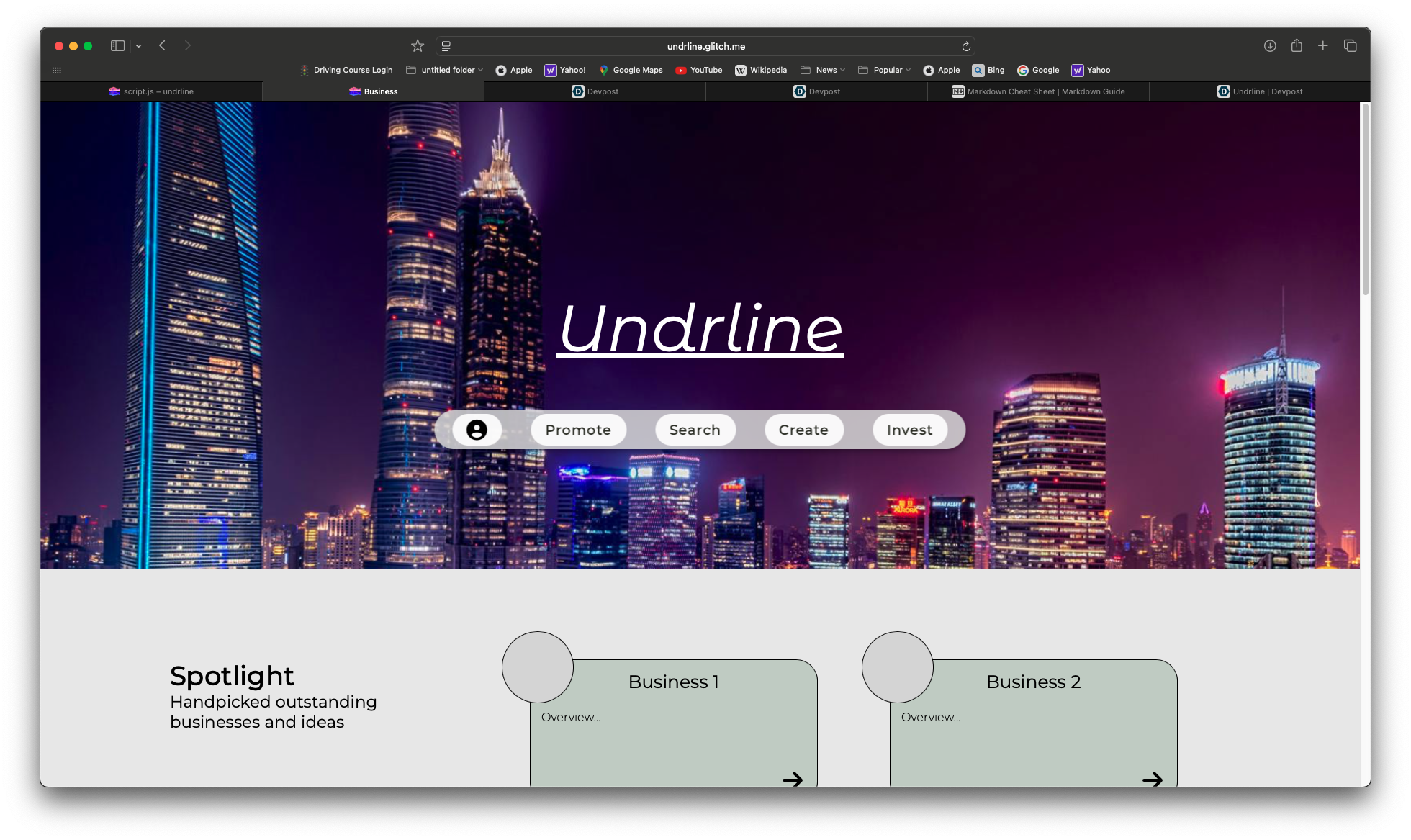Reload the page with refresh icon

966,46
